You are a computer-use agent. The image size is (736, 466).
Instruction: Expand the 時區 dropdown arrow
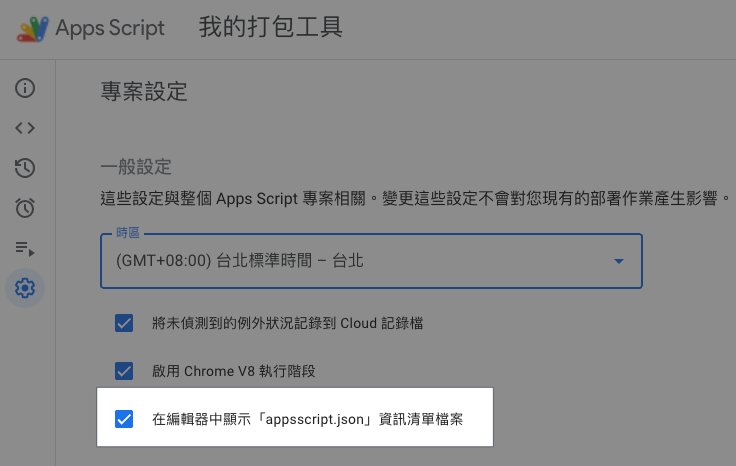[x=619, y=261]
